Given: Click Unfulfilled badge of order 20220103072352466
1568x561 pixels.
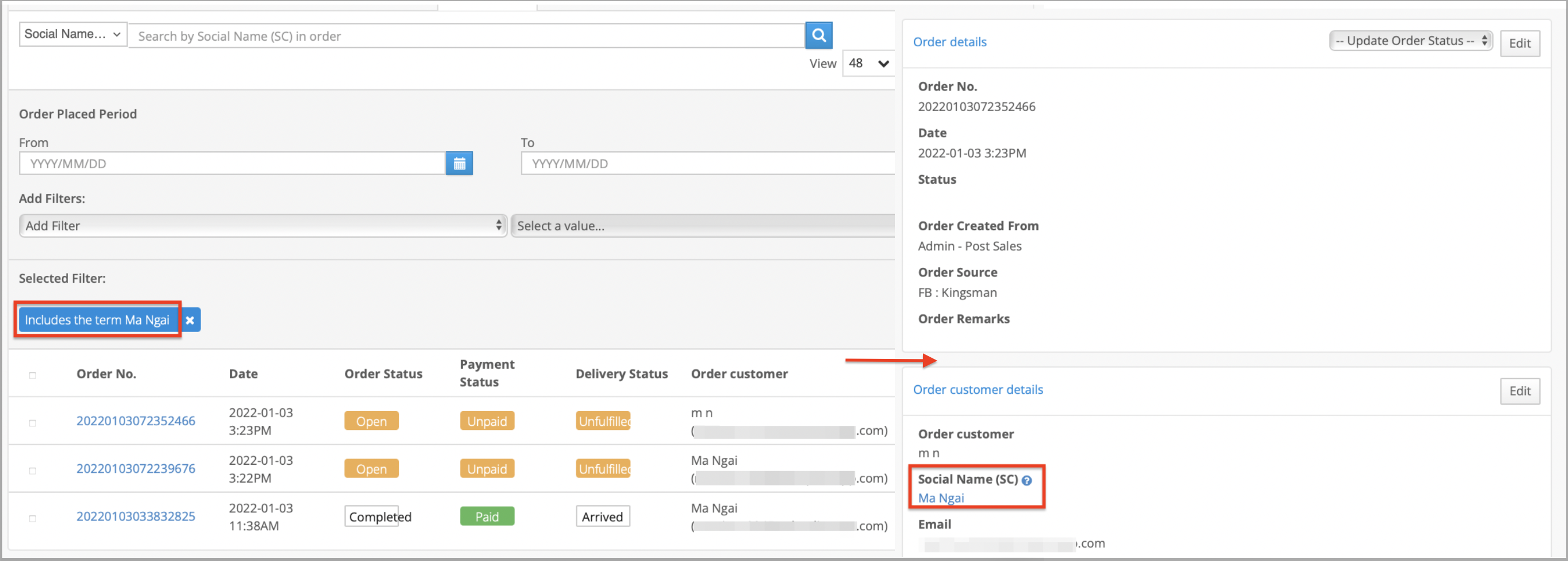Looking at the screenshot, I should click(x=603, y=421).
